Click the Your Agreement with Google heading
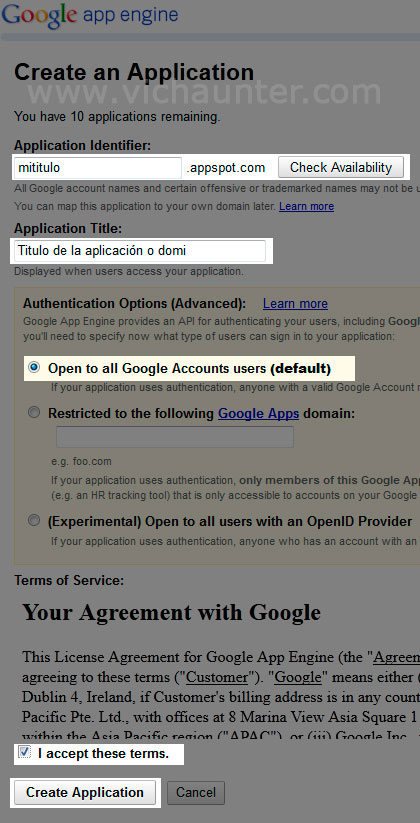The height and width of the screenshot is (823, 420). (171, 612)
